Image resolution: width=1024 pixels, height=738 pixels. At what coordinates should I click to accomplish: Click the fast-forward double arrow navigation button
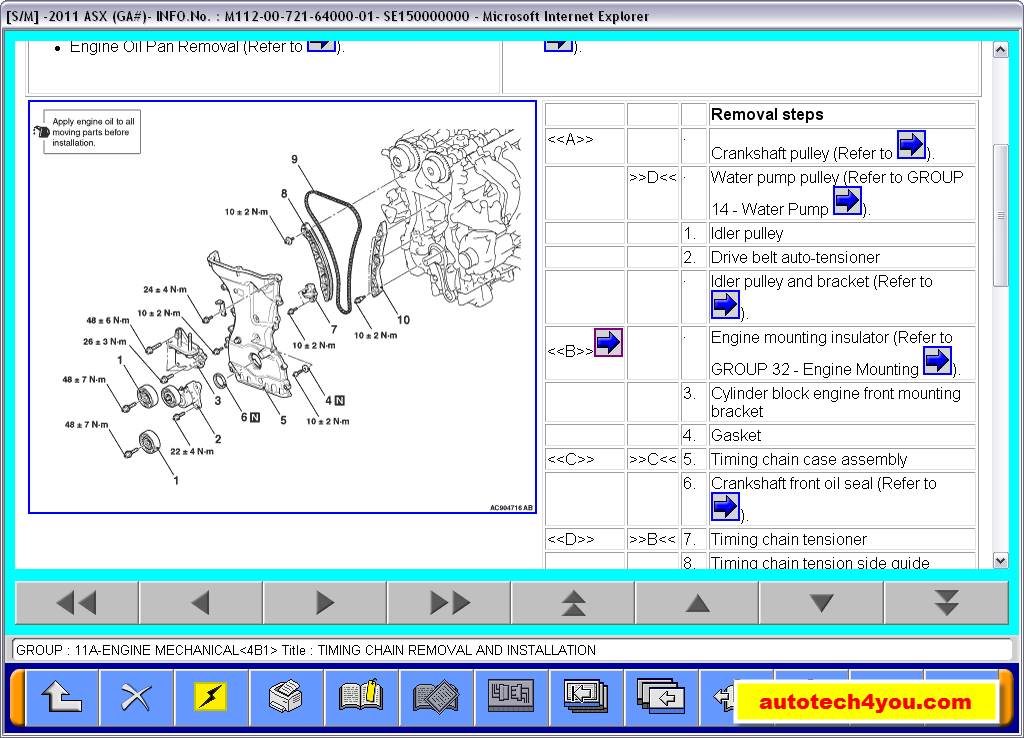(448, 602)
